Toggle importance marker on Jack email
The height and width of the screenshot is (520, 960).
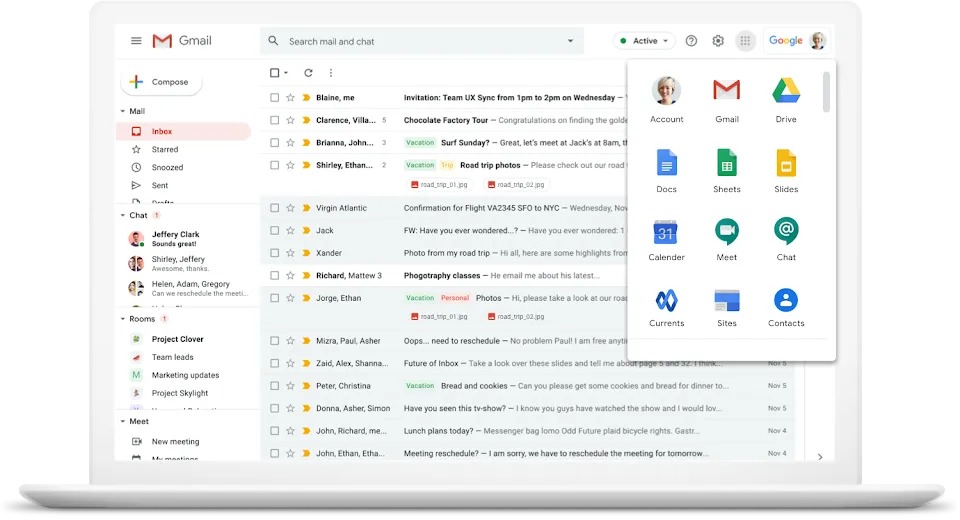point(306,230)
